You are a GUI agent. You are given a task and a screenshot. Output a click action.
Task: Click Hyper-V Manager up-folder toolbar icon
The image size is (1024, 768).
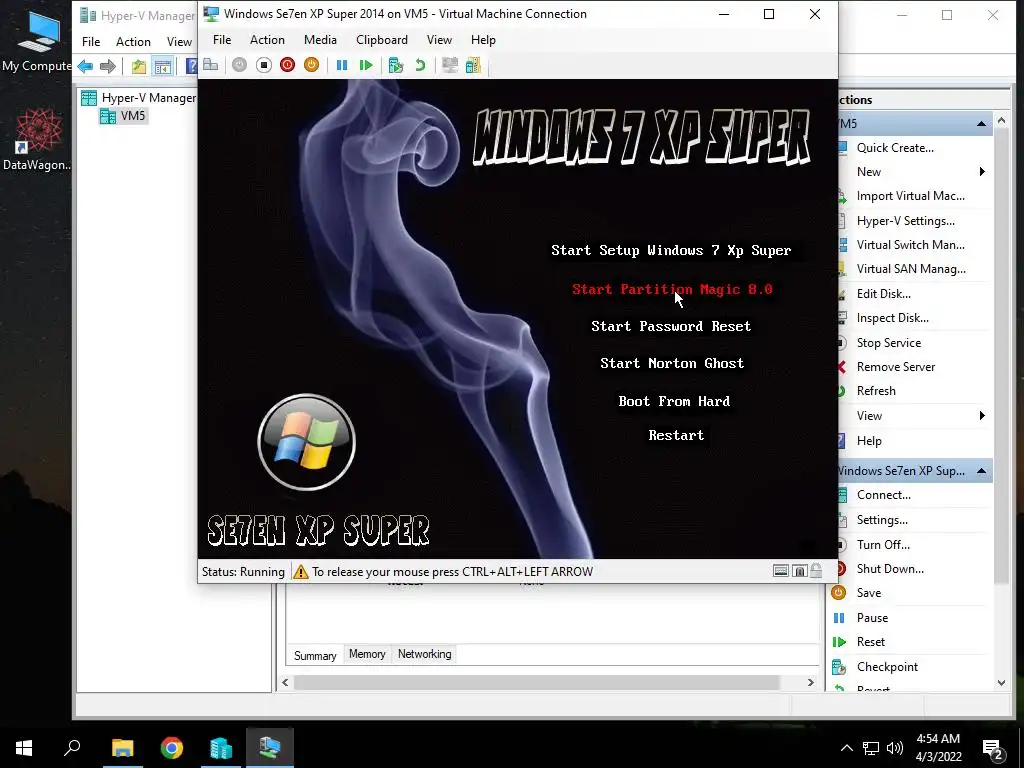tap(138, 66)
